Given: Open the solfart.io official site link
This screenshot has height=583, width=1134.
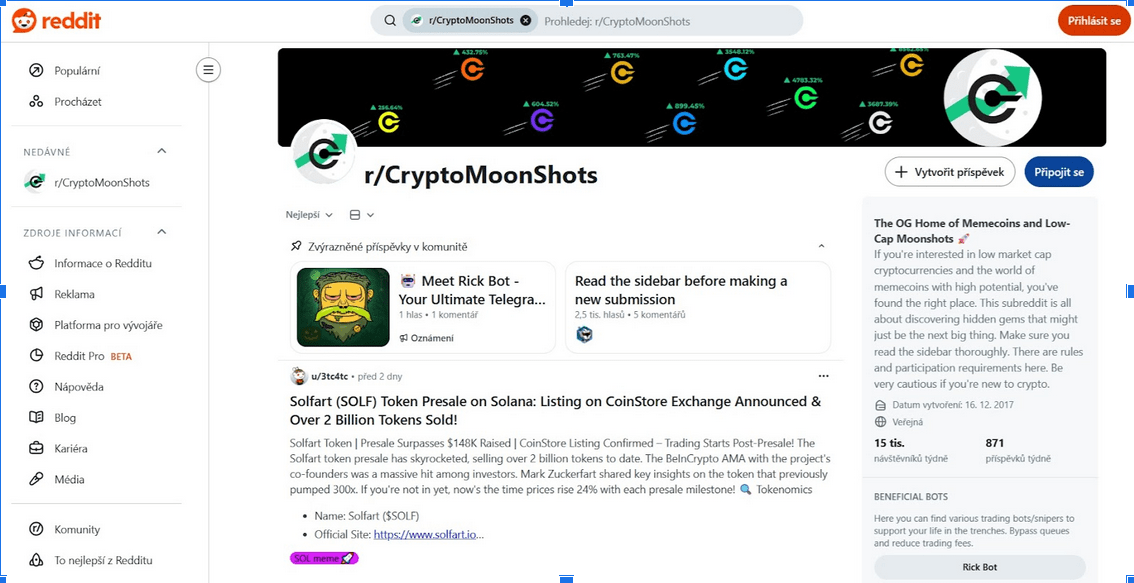Looking at the screenshot, I should (428, 535).
